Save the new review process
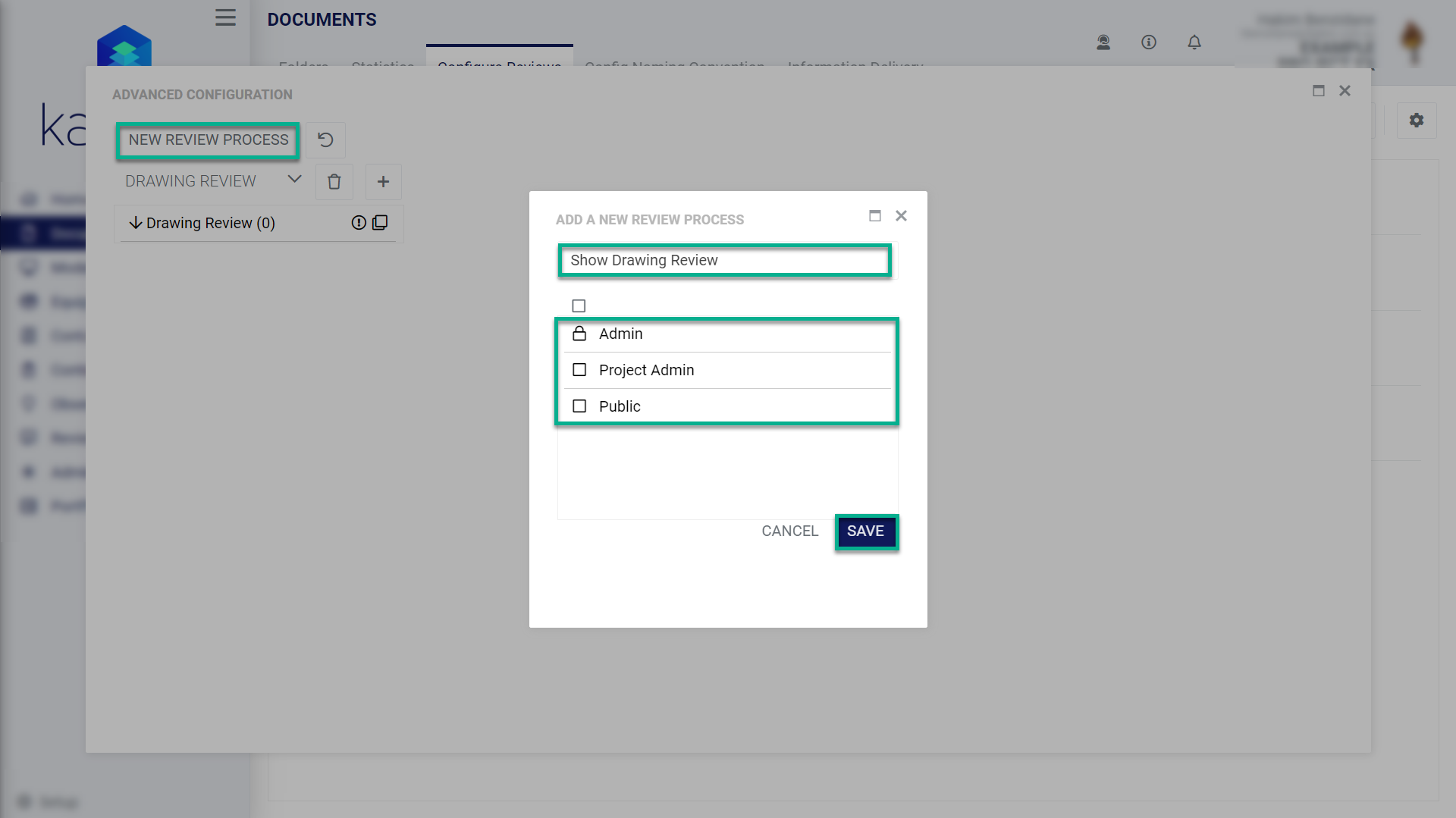Viewport: 1456px width, 818px height. (x=866, y=531)
